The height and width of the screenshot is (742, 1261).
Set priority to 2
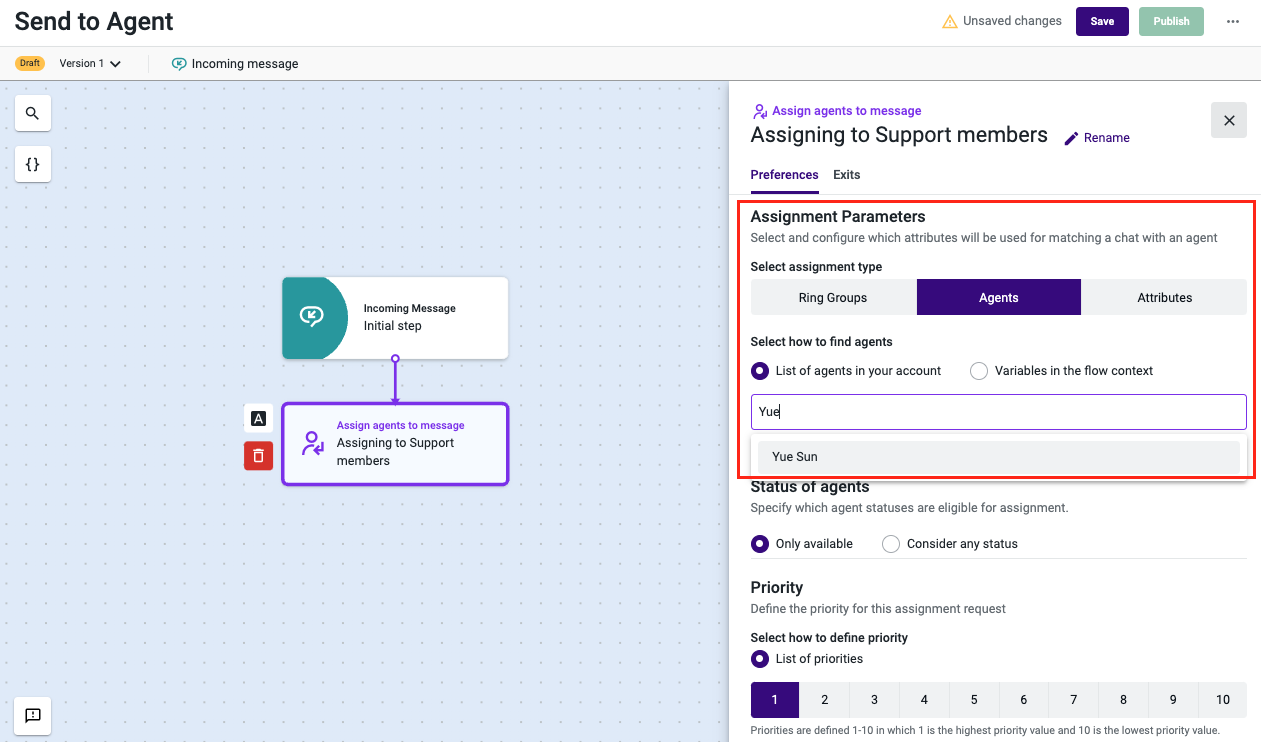coord(825,700)
